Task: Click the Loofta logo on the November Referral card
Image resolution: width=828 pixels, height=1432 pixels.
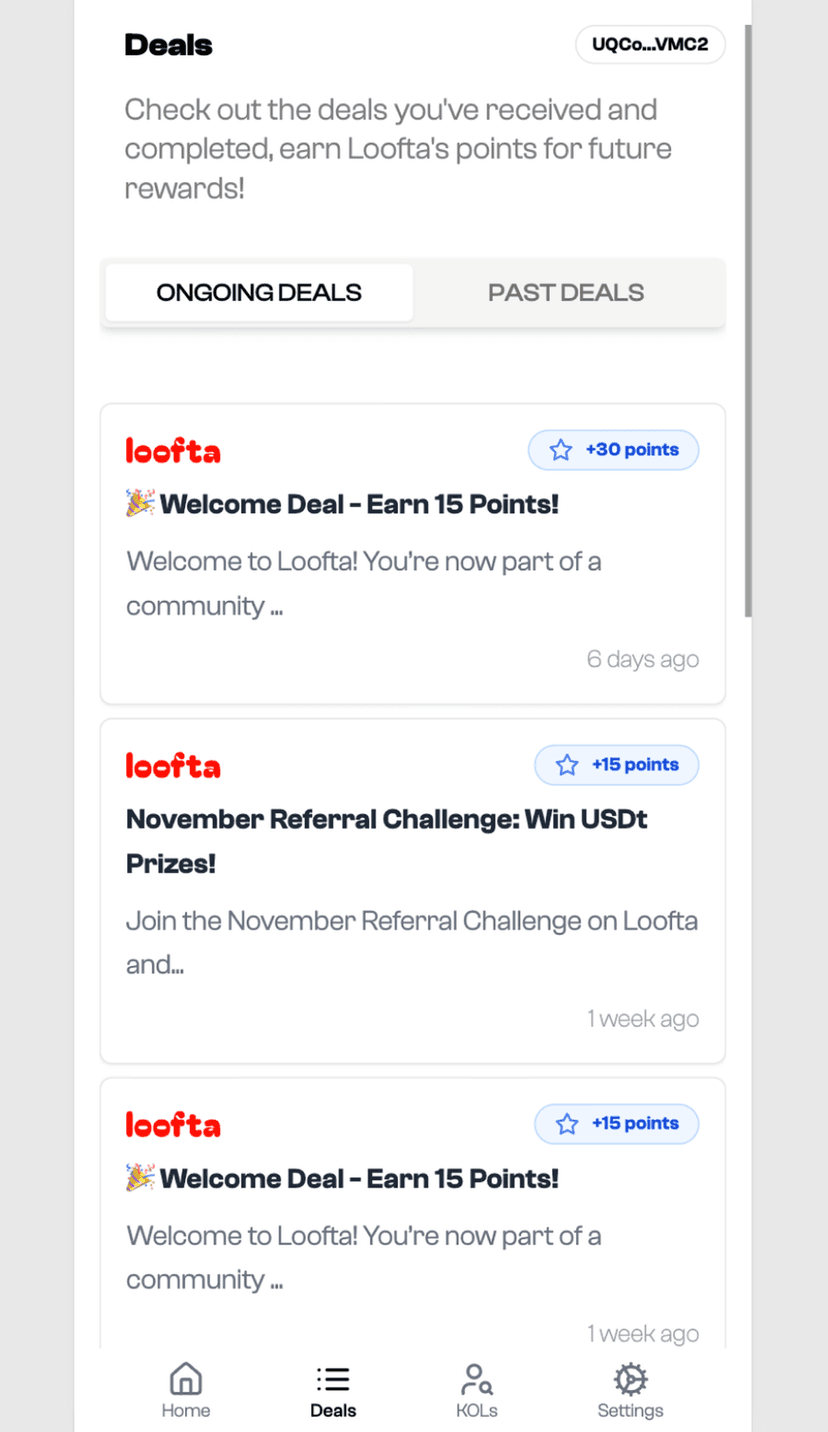Action: (173, 766)
